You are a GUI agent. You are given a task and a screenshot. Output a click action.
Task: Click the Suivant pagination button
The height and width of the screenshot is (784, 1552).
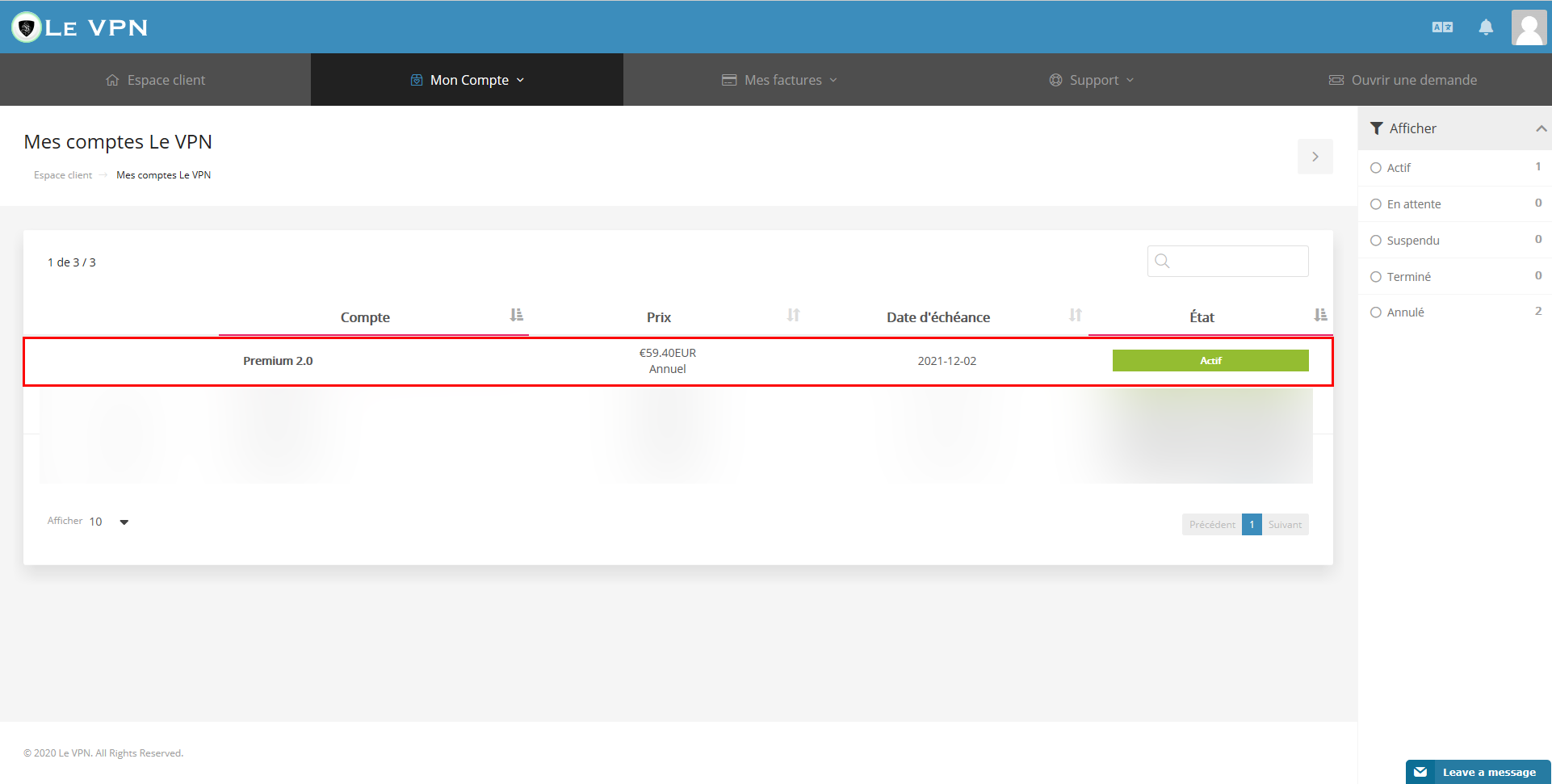pos(1285,525)
